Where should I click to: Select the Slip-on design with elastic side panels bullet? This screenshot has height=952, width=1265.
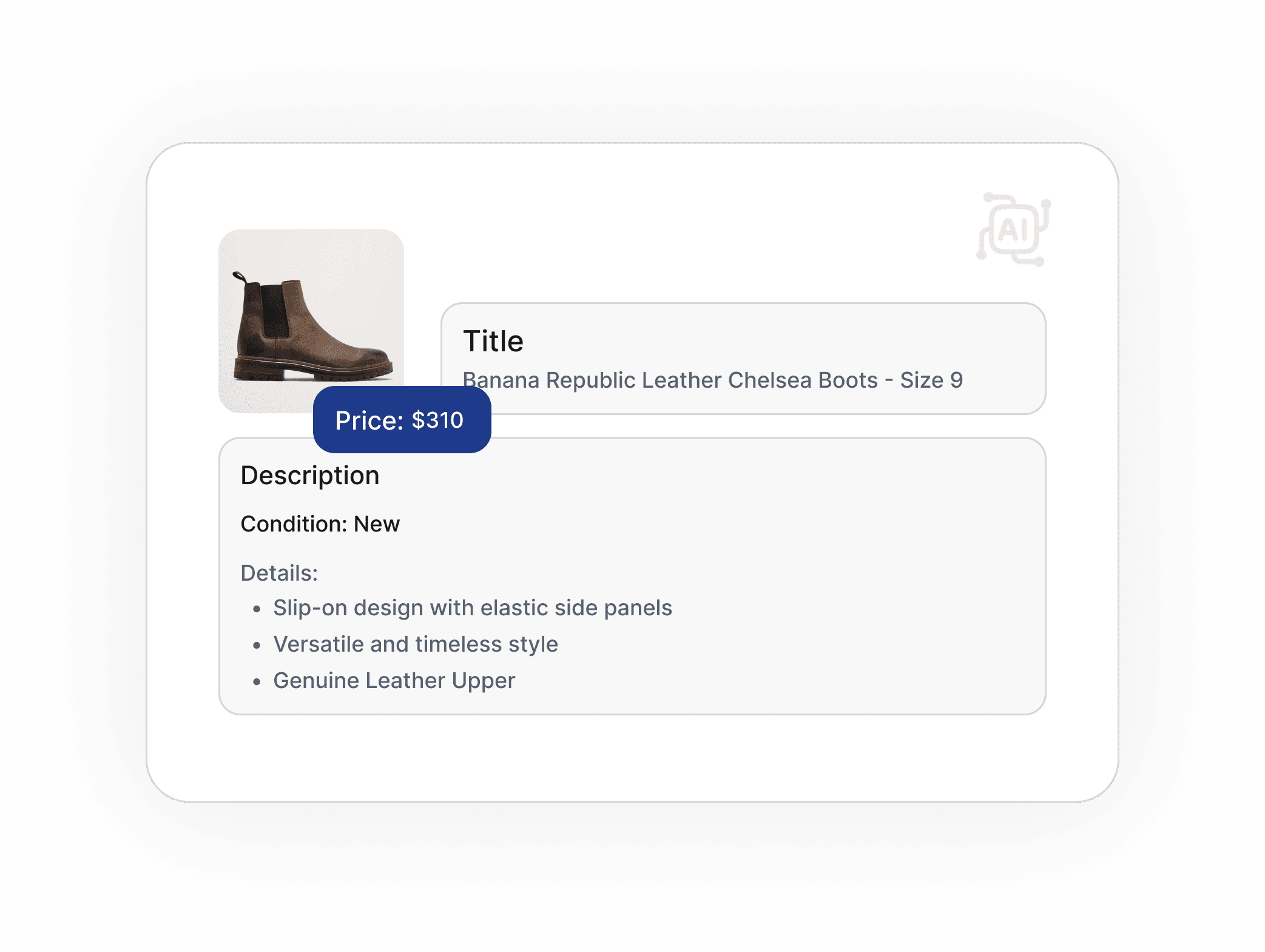(473, 608)
